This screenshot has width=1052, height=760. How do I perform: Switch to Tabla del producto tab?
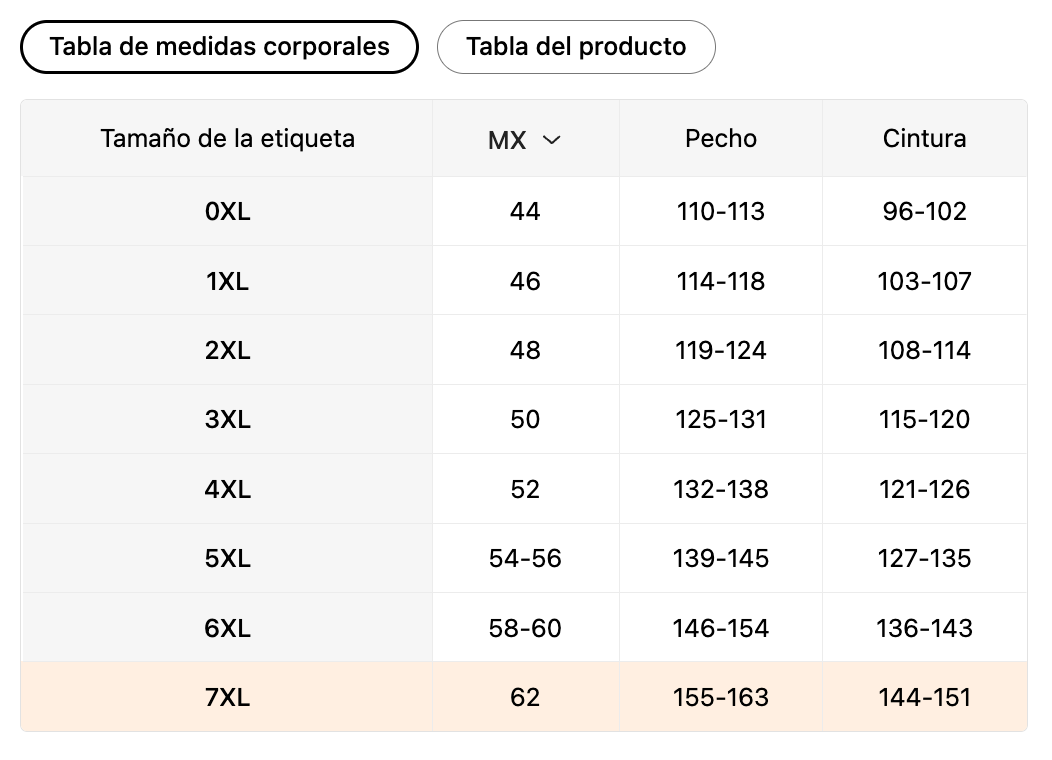point(576,47)
